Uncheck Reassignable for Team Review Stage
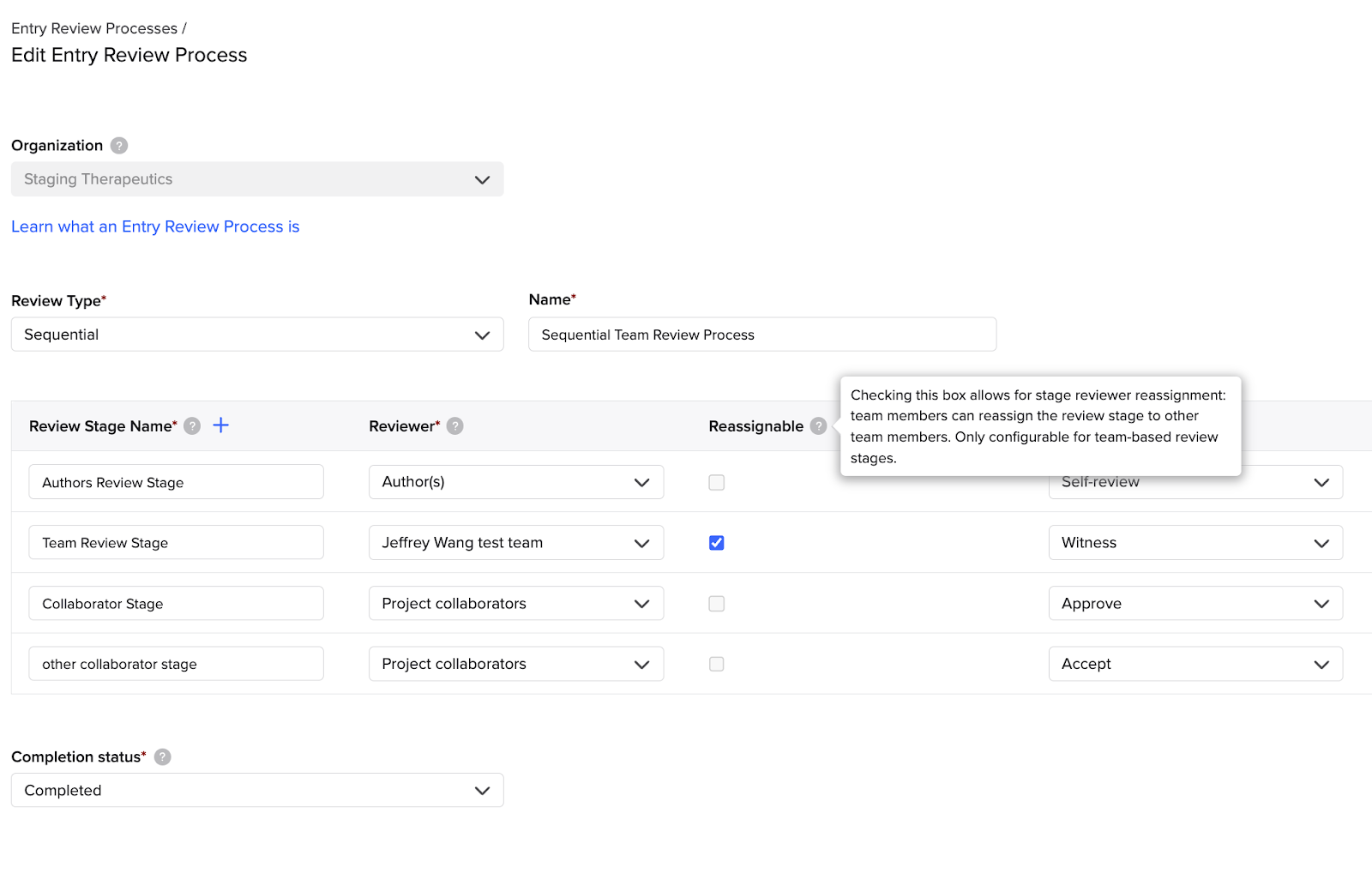 (717, 543)
